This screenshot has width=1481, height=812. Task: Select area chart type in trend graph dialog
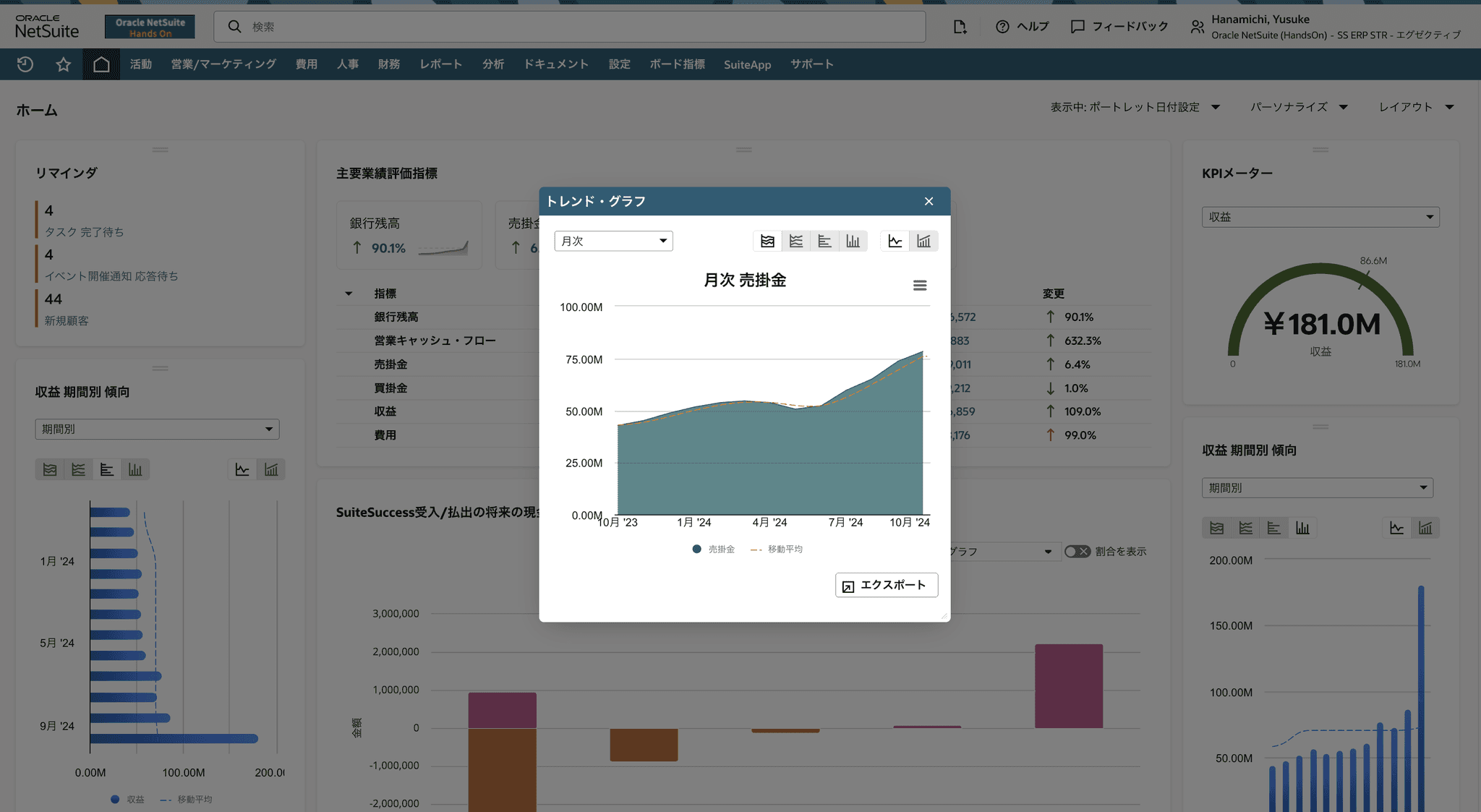coord(767,242)
